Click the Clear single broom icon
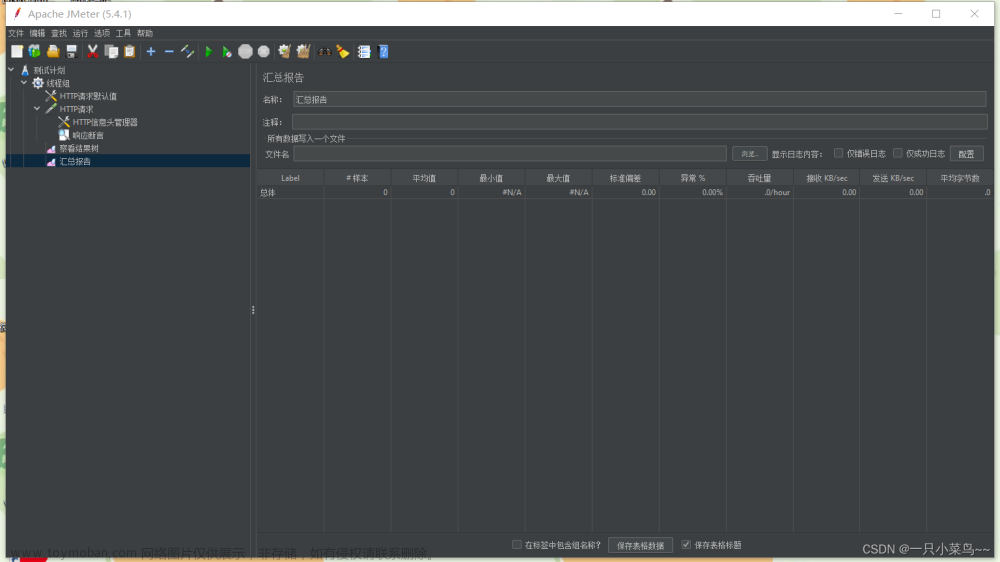Screen dimensions: 1000x562 pyautogui.click(x=284, y=52)
